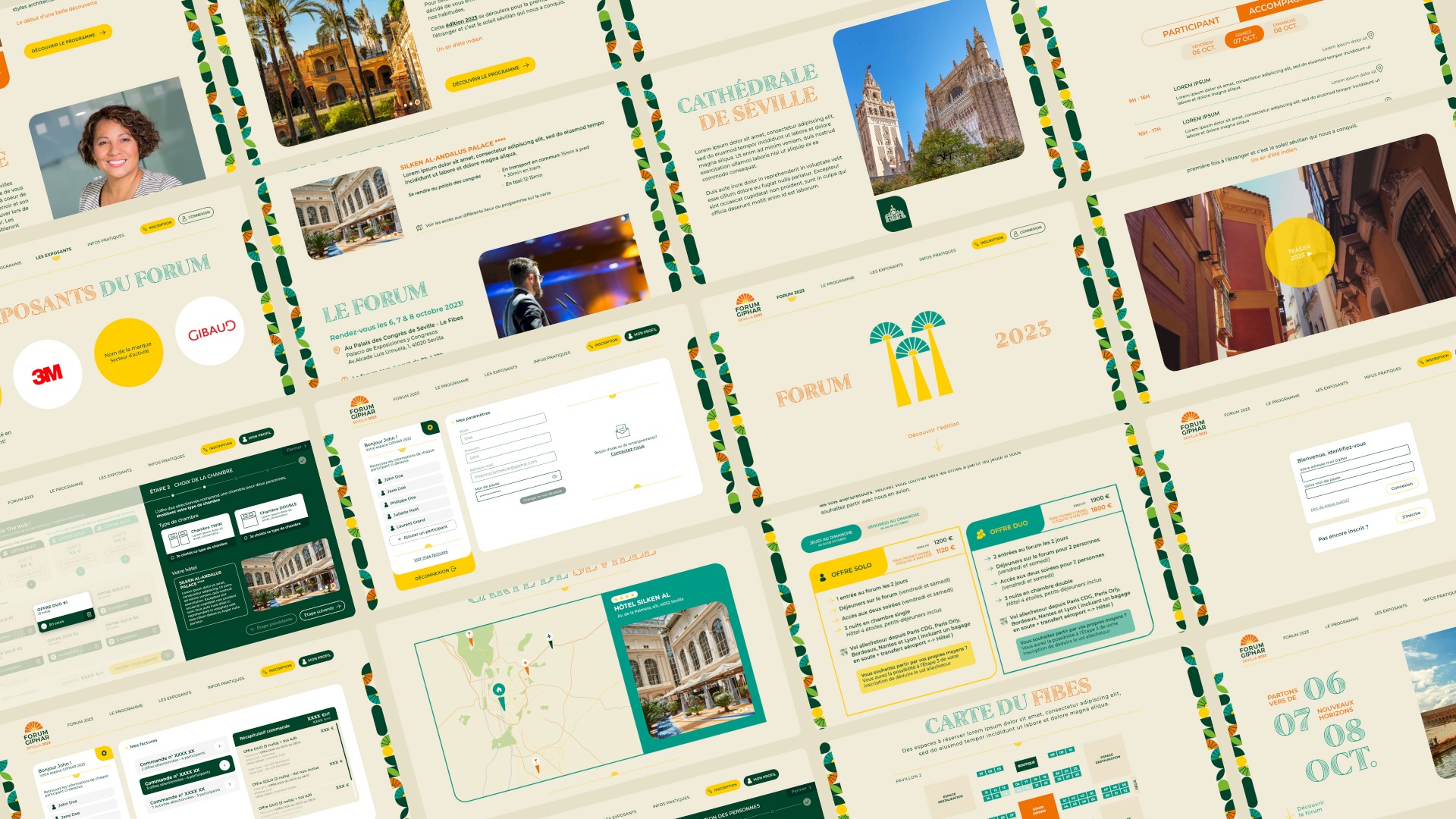
Task: Open the Contactez-nous link
Action: click(627, 450)
